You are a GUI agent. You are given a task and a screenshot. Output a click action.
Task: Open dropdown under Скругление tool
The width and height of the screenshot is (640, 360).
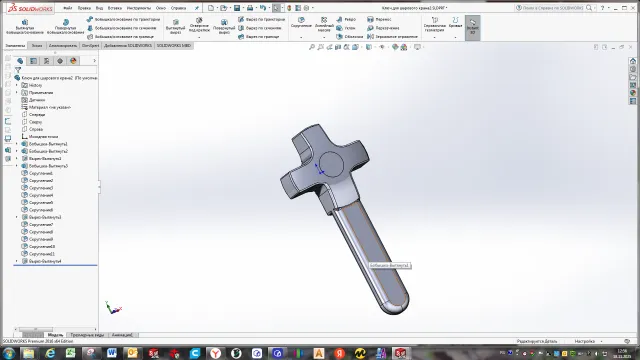point(301,38)
